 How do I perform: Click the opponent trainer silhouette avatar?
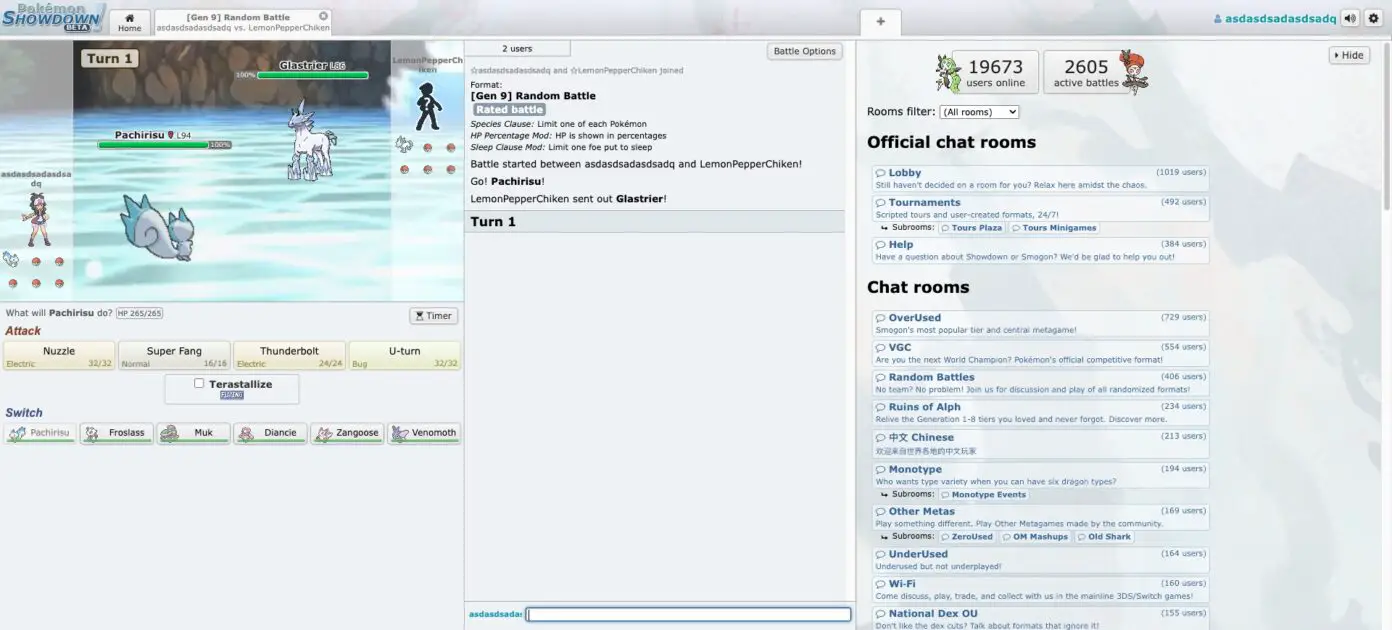pyautogui.click(x=428, y=108)
